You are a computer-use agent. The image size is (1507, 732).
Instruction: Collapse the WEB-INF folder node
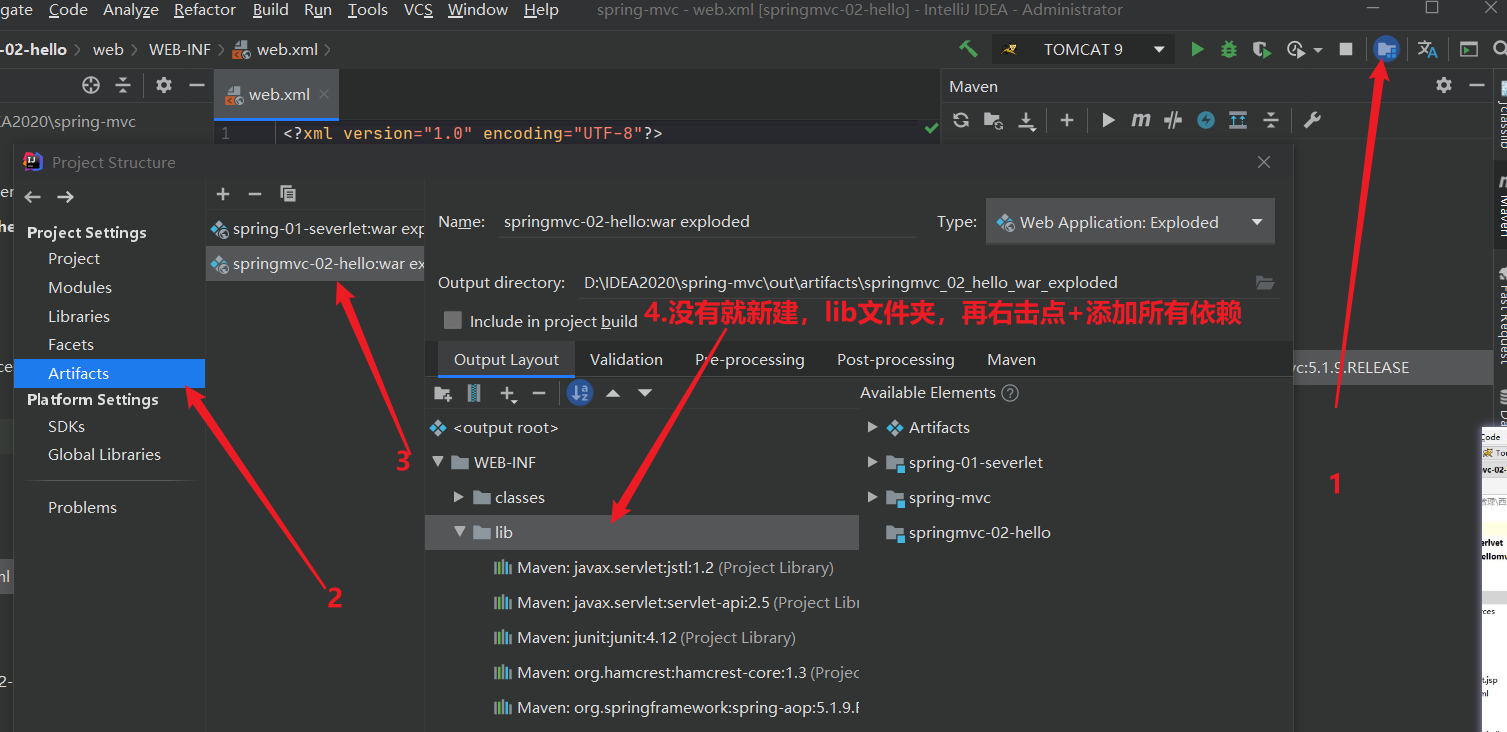coord(438,462)
